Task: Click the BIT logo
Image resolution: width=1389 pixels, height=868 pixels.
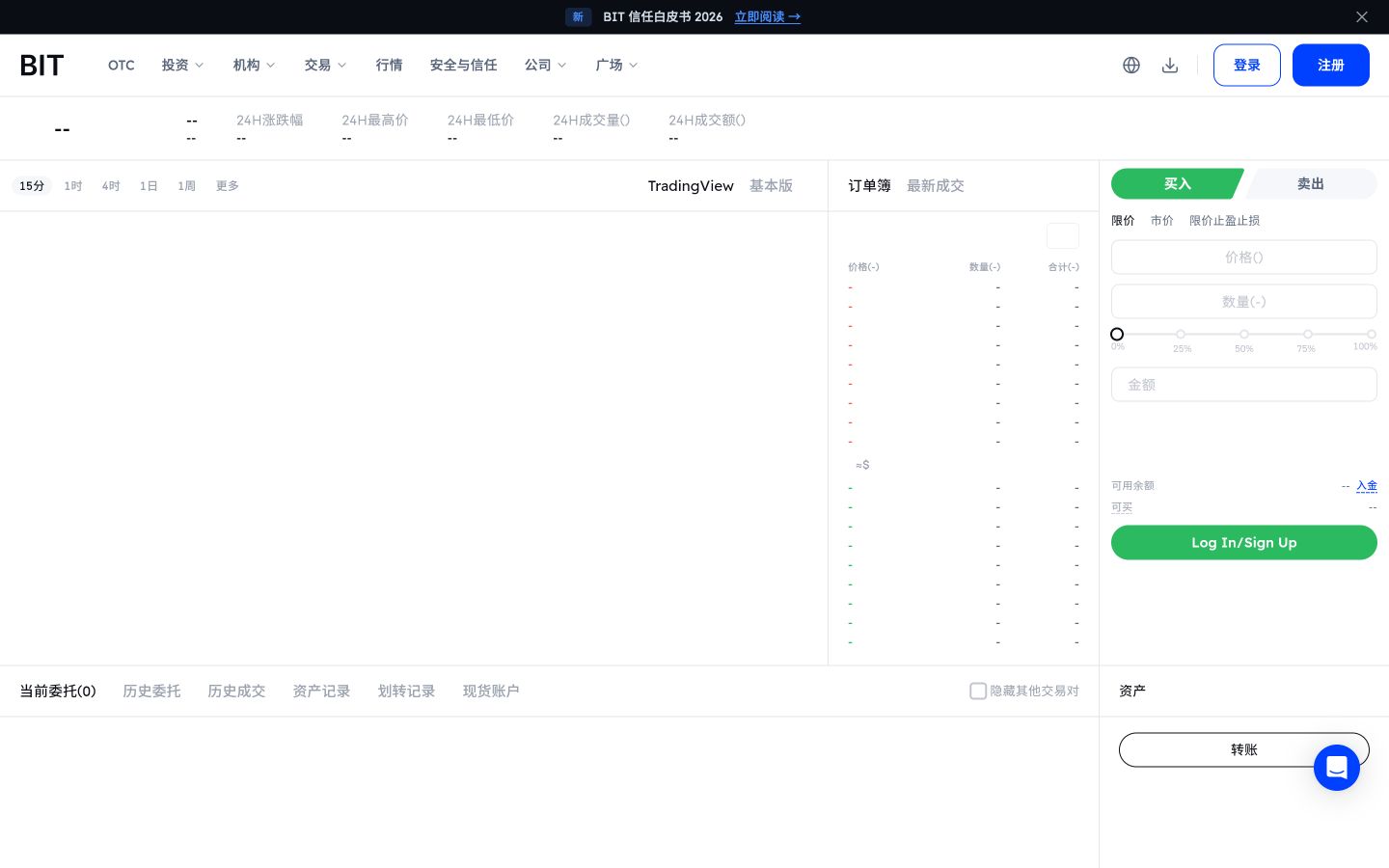Action: [41, 66]
